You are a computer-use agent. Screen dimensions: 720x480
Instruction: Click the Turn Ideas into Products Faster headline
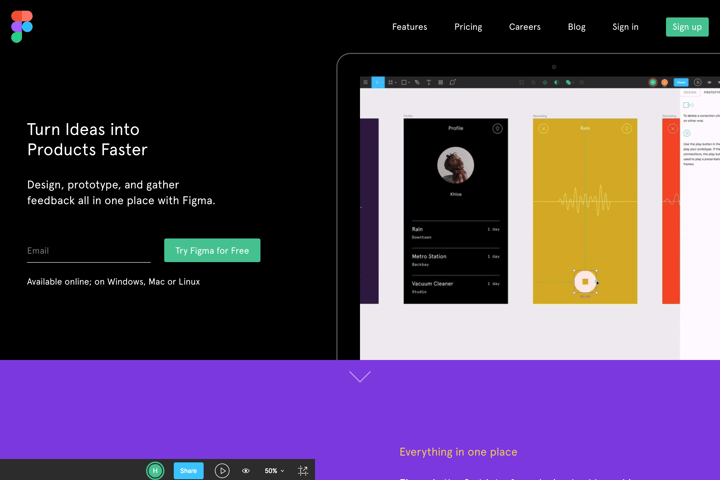[87, 139]
